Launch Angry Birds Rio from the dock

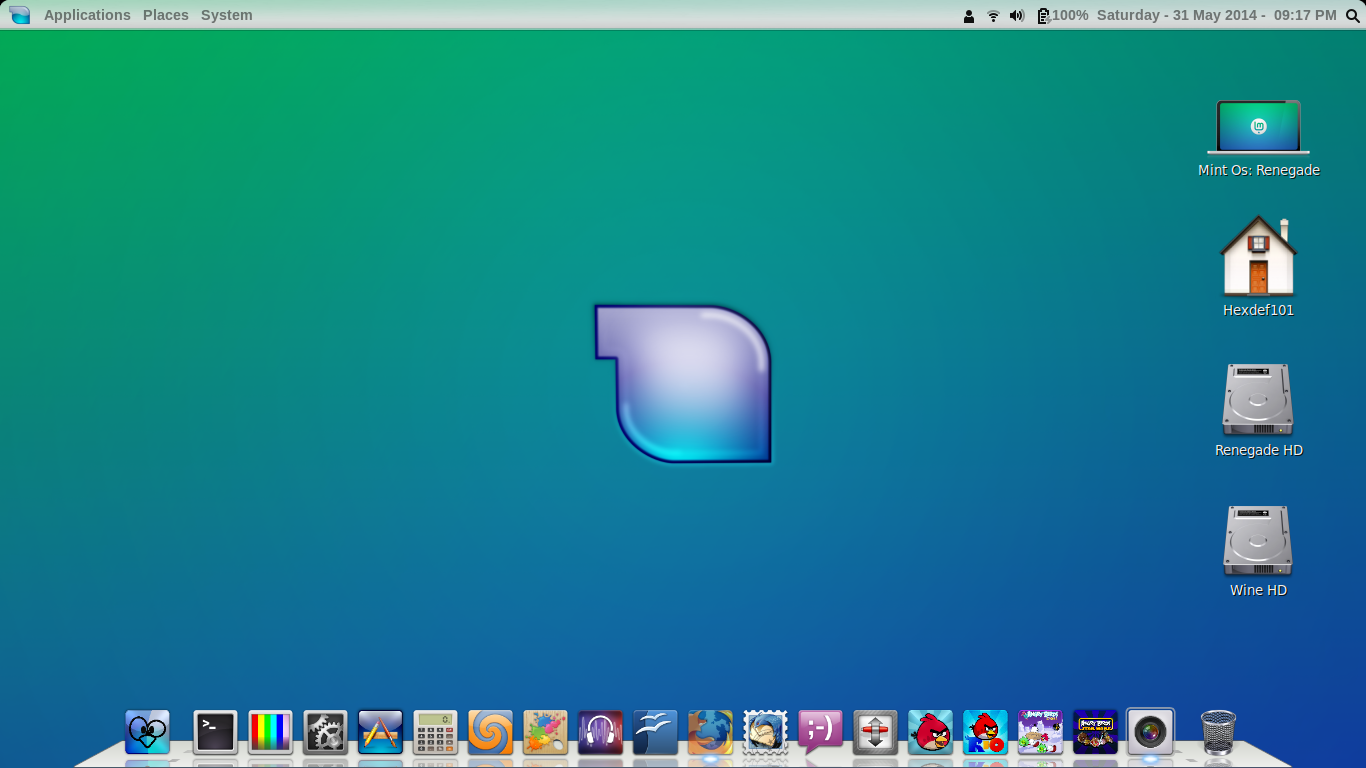pos(985,732)
